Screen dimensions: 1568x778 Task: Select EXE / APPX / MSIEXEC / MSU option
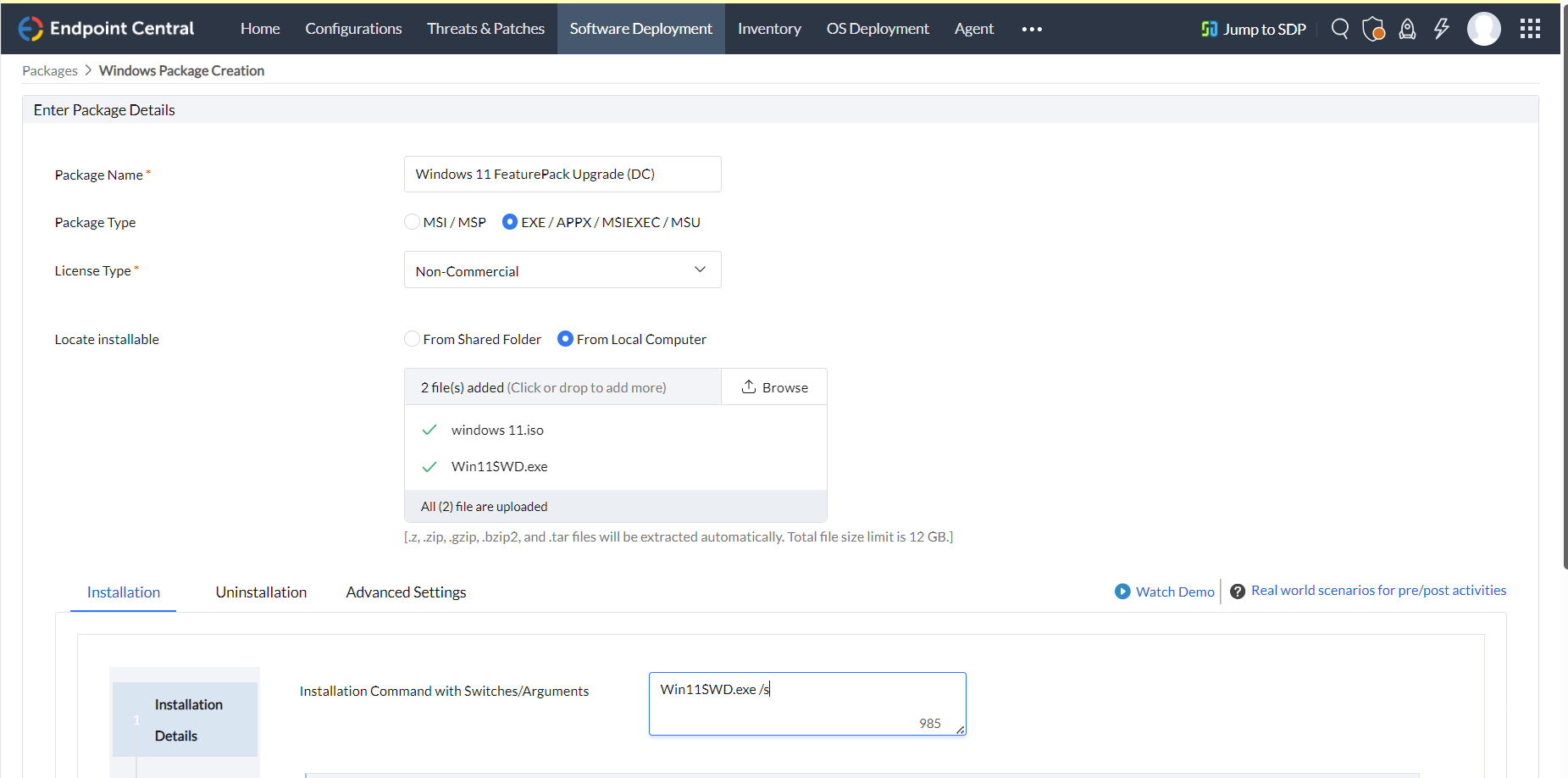[510, 222]
